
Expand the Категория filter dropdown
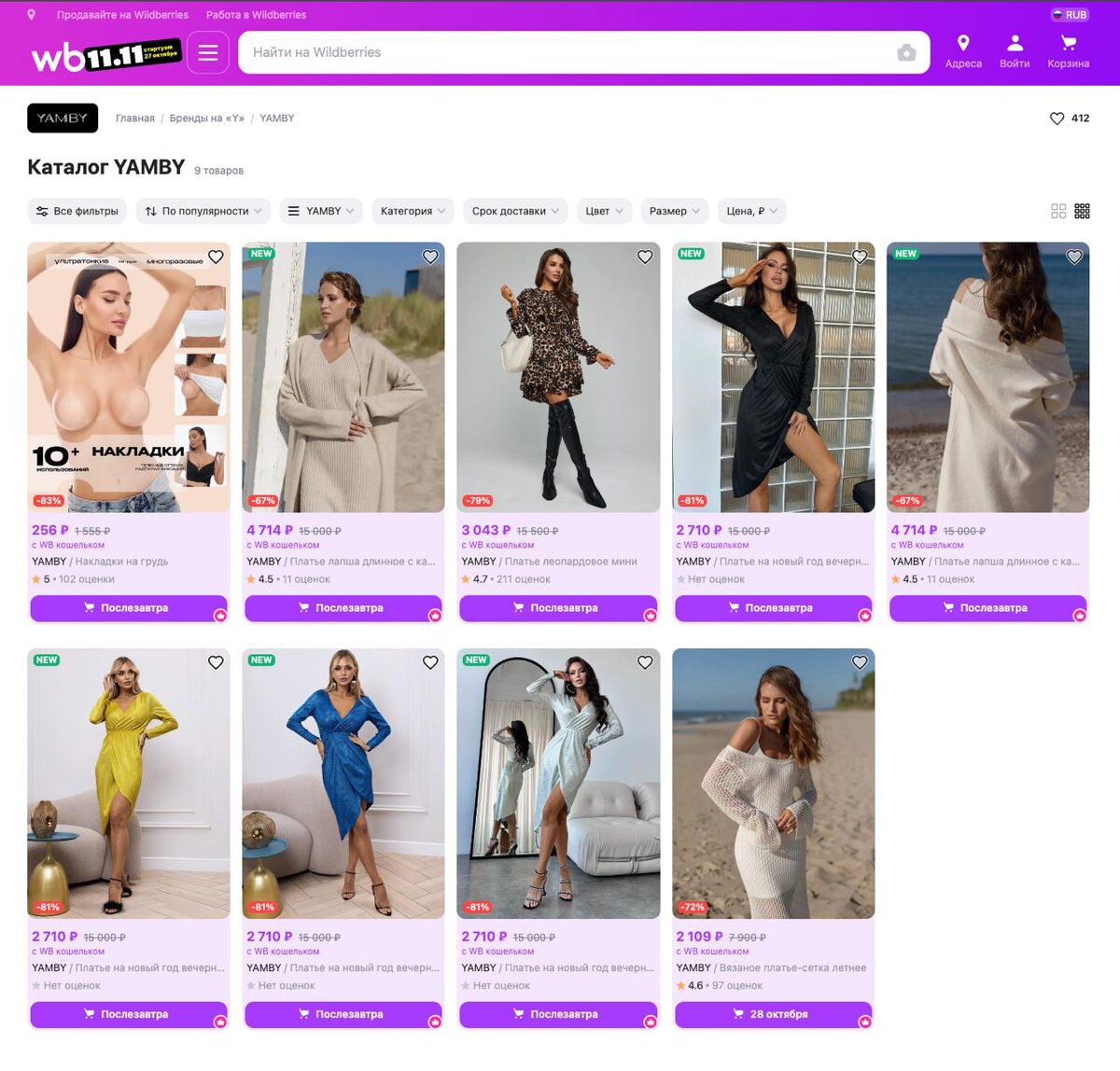[x=413, y=212]
